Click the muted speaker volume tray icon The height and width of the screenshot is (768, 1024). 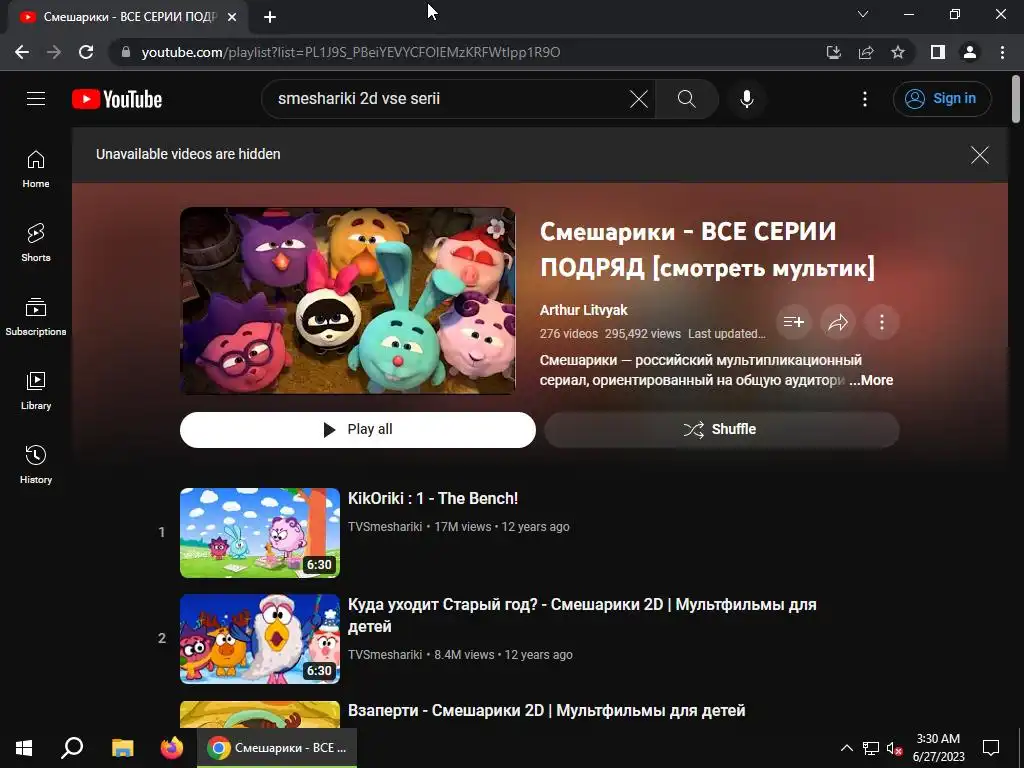(894, 748)
